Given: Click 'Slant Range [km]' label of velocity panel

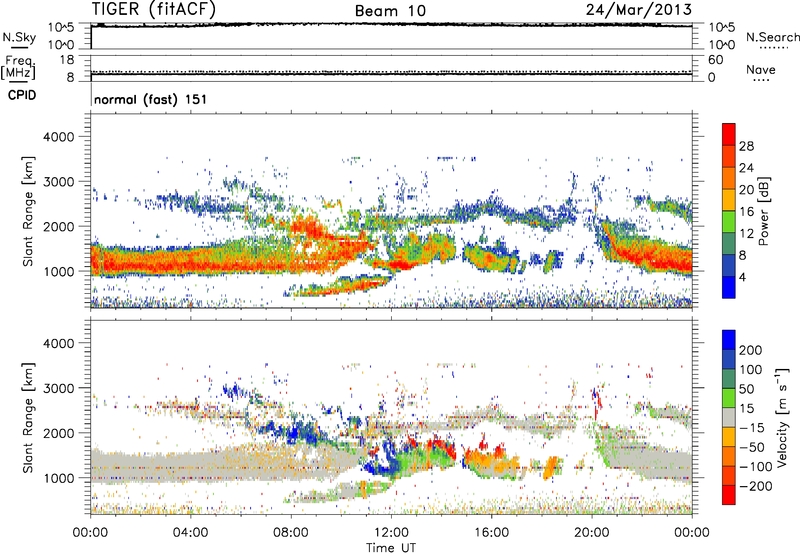Looking at the screenshot, I should (28, 418).
